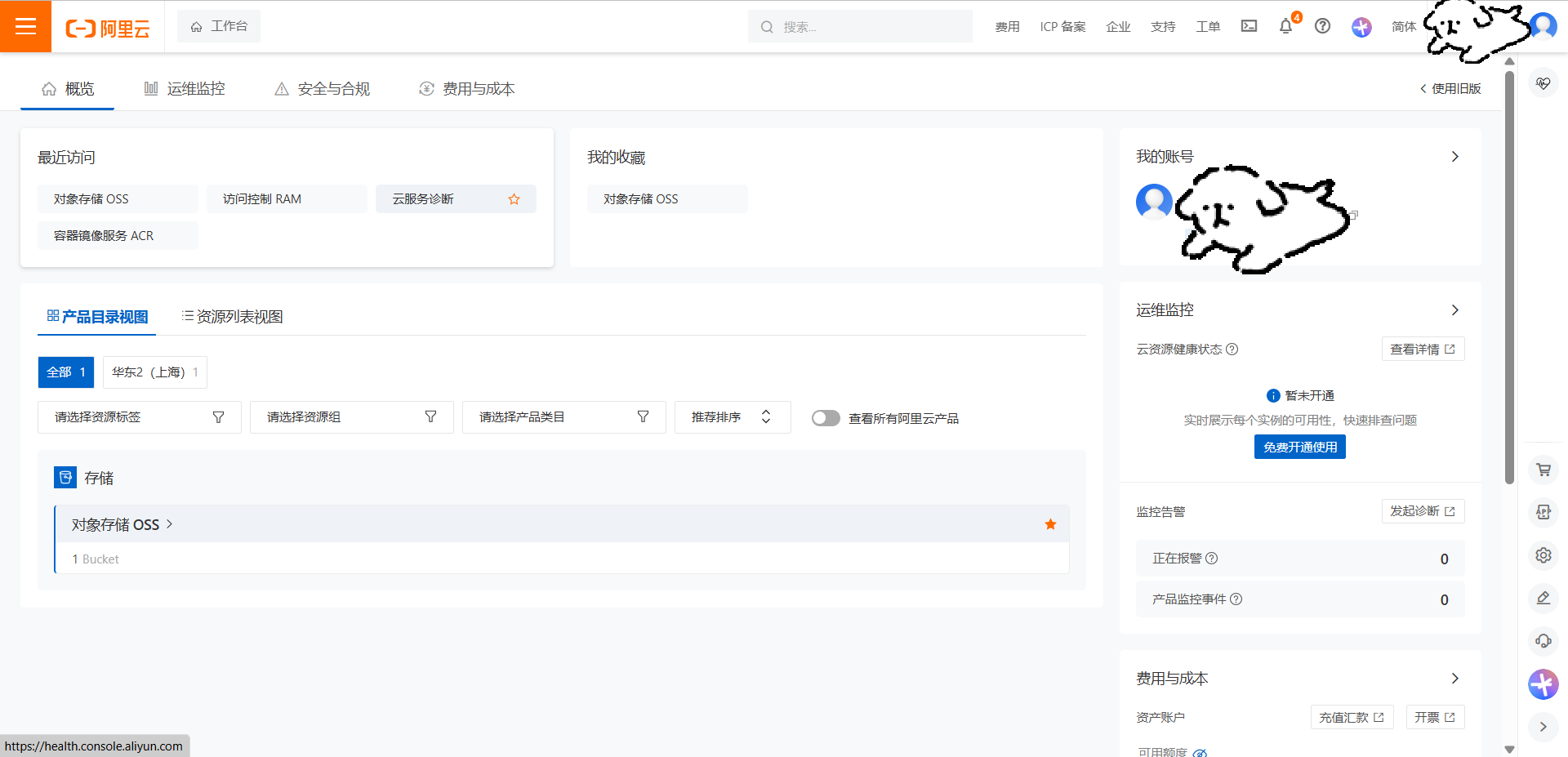Open 工单 menu in header
Image resolution: width=1568 pixels, height=757 pixels.
click(x=1208, y=27)
